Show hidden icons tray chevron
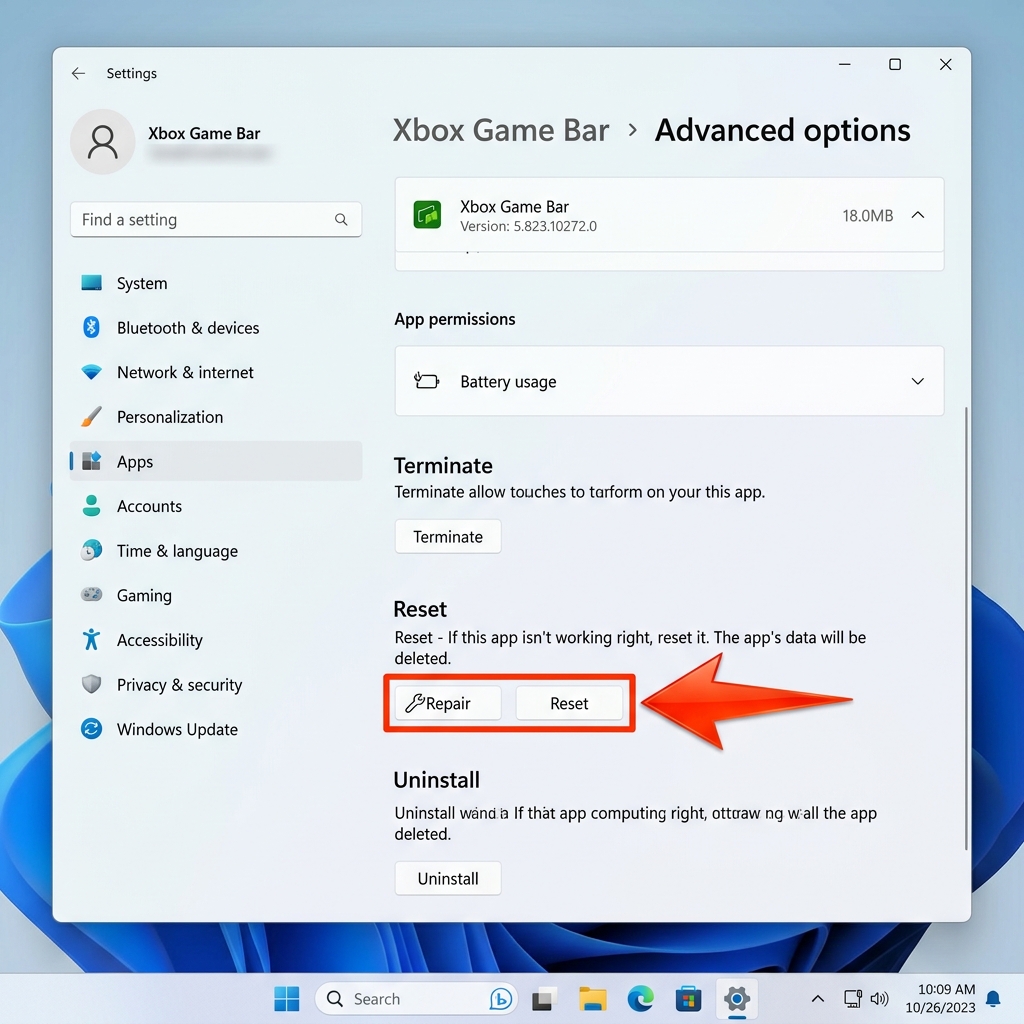The height and width of the screenshot is (1024, 1024). coord(818,999)
